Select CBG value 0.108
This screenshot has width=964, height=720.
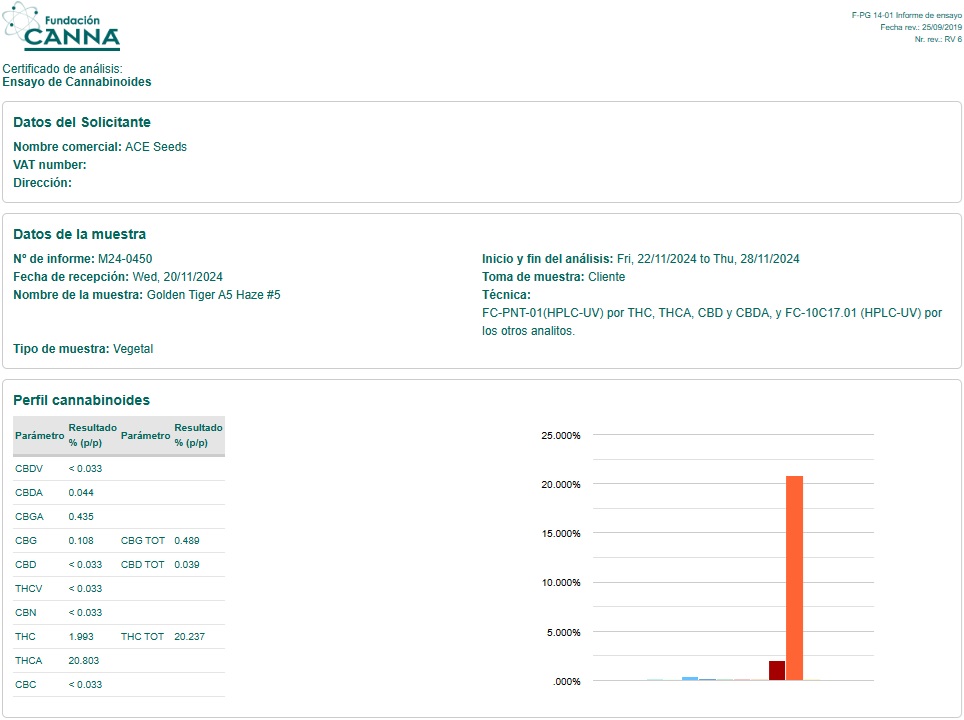click(81, 540)
